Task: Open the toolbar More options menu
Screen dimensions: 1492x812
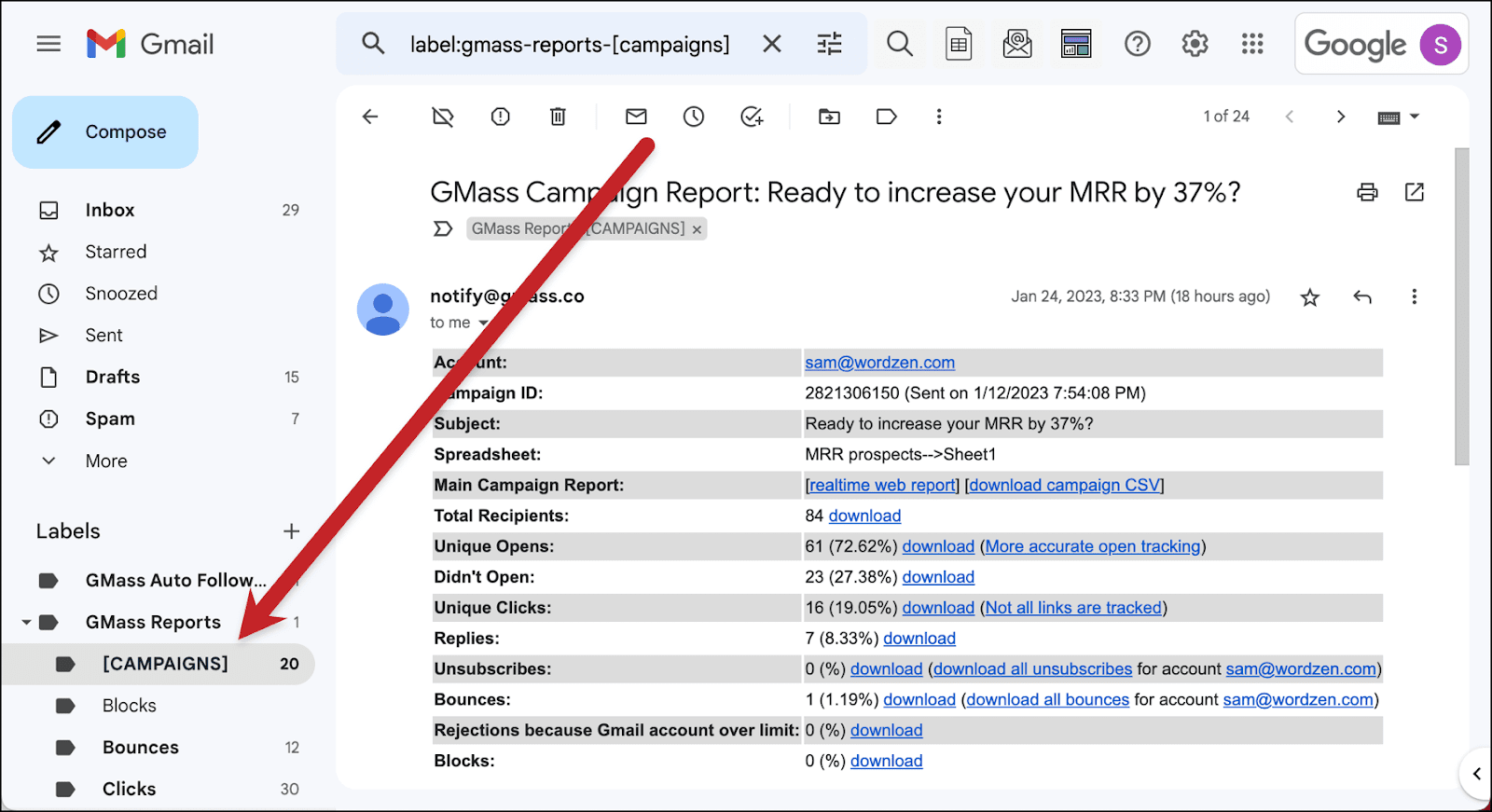Action: click(x=939, y=117)
